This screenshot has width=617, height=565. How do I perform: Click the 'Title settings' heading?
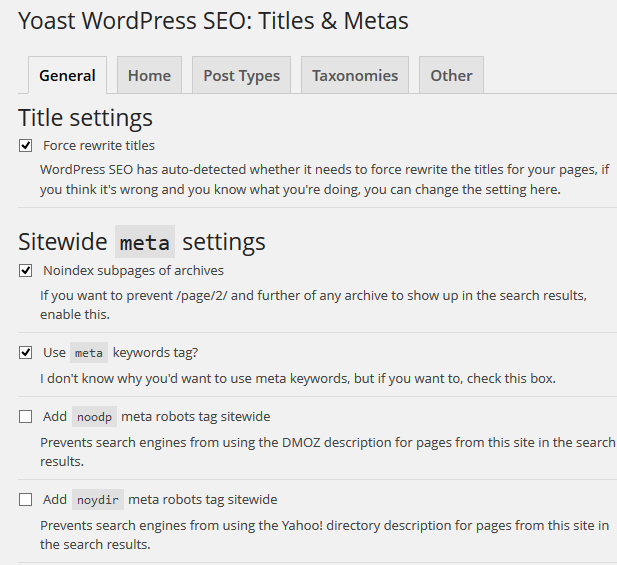click(85, 117)
